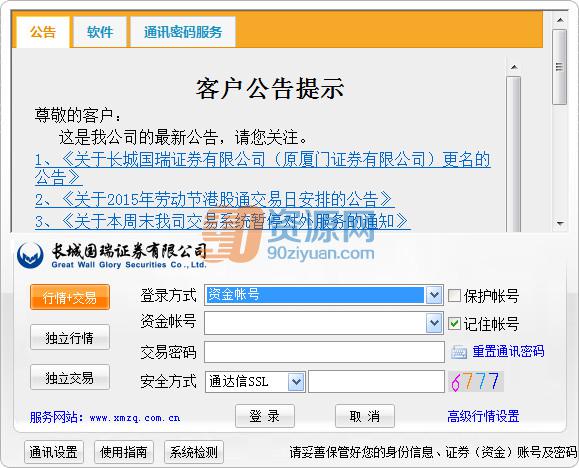
Task: Switch to the 软件 tab
Action: (100, 32)
